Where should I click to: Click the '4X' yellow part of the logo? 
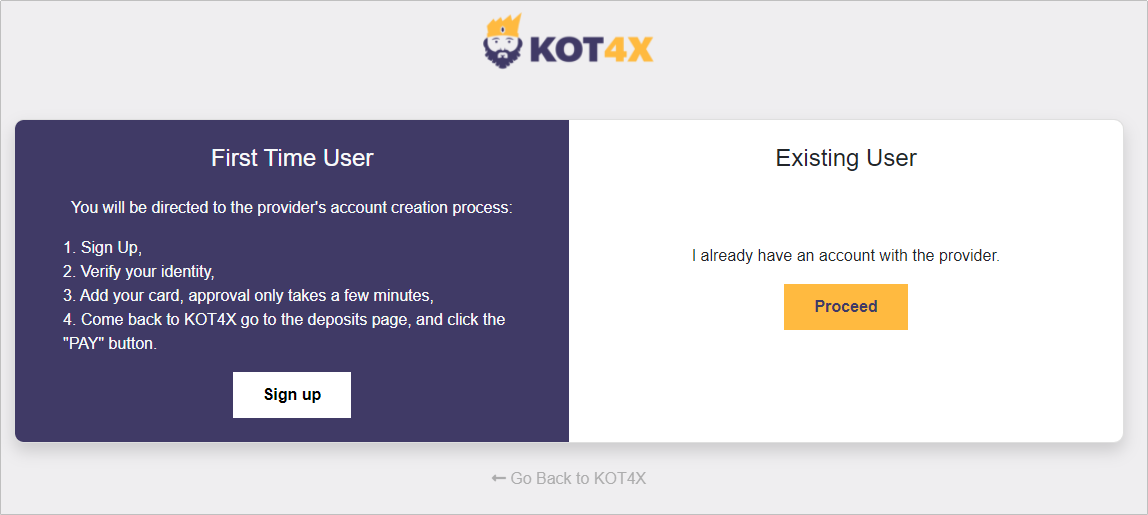click(629, 50)
